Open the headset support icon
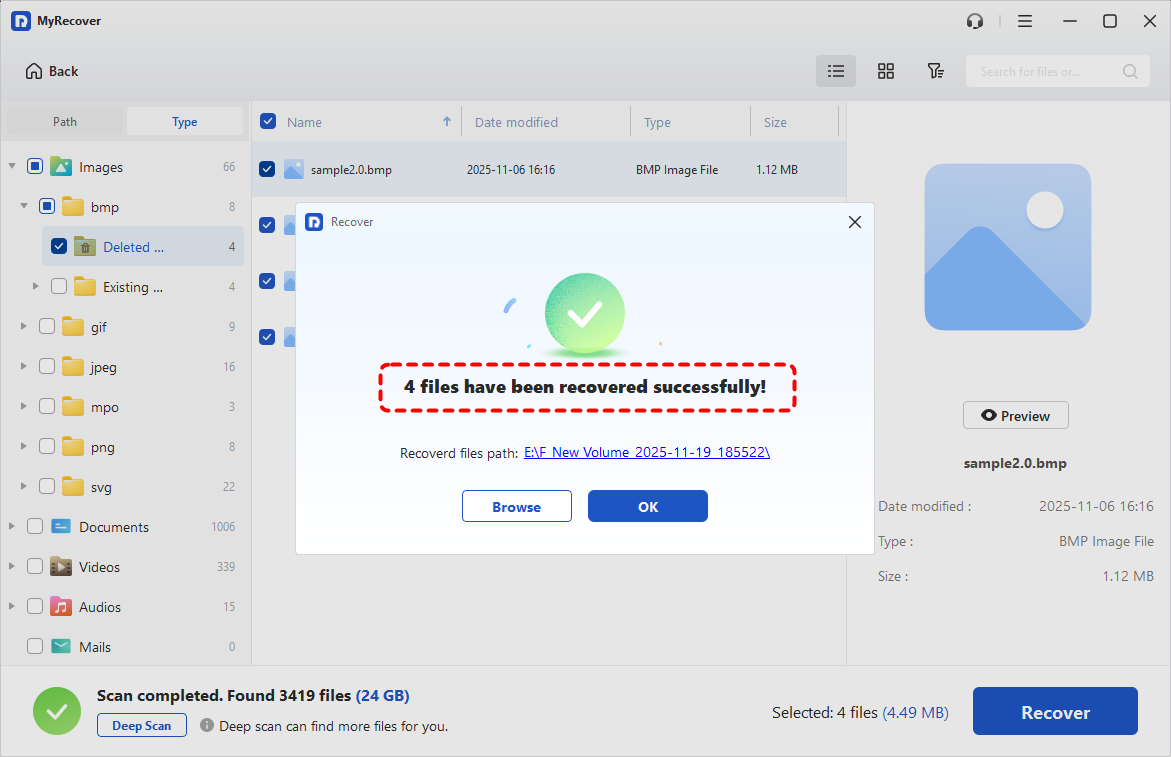 (975, 21)
